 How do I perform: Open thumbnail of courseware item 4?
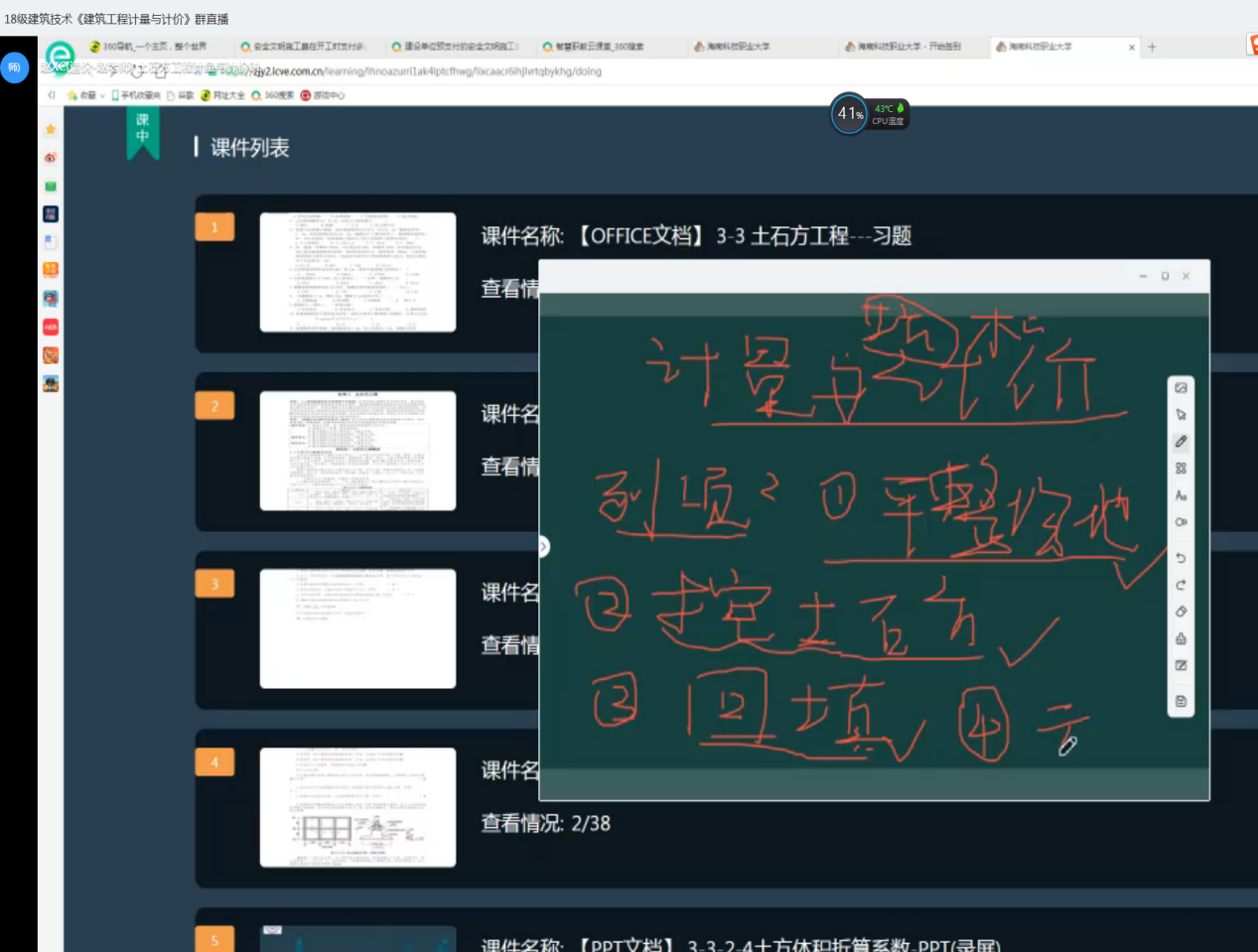click(x=357, y=807)
